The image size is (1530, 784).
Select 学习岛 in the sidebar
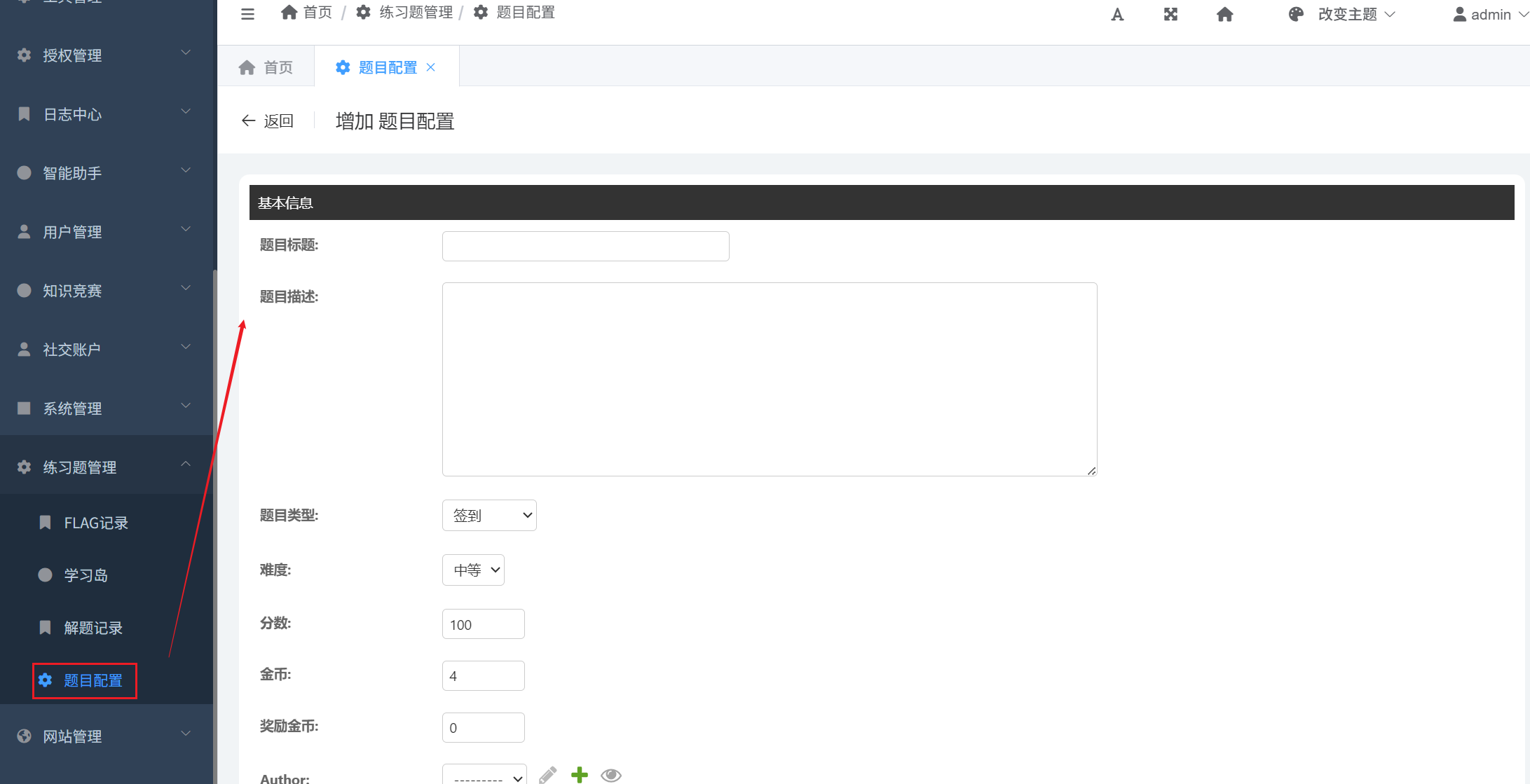click(x=86, y=575)
